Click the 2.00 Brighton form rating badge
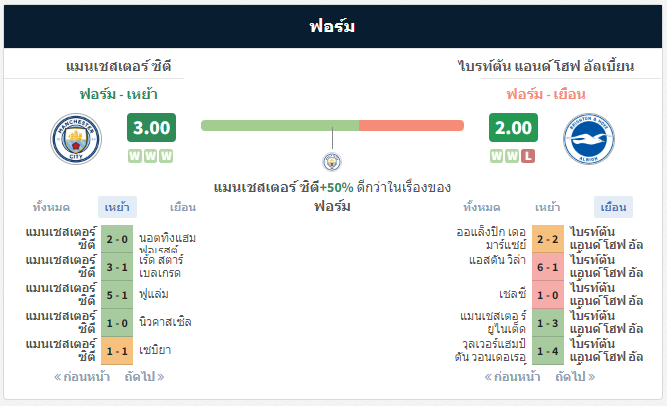 coord(513,127)
